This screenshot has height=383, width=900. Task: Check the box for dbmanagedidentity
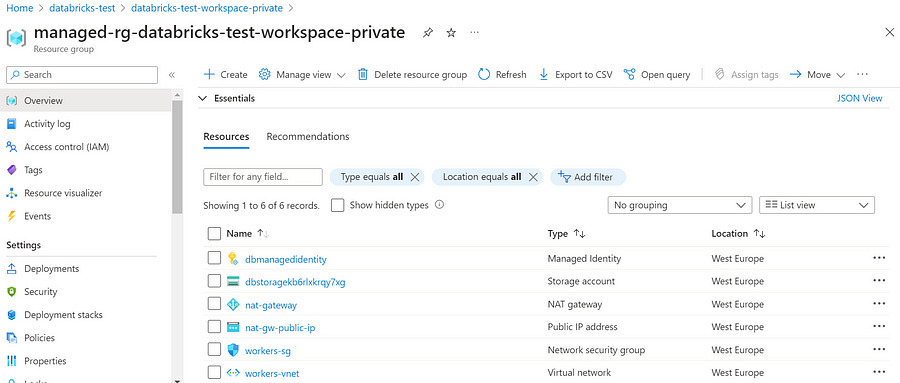[214, 258]
